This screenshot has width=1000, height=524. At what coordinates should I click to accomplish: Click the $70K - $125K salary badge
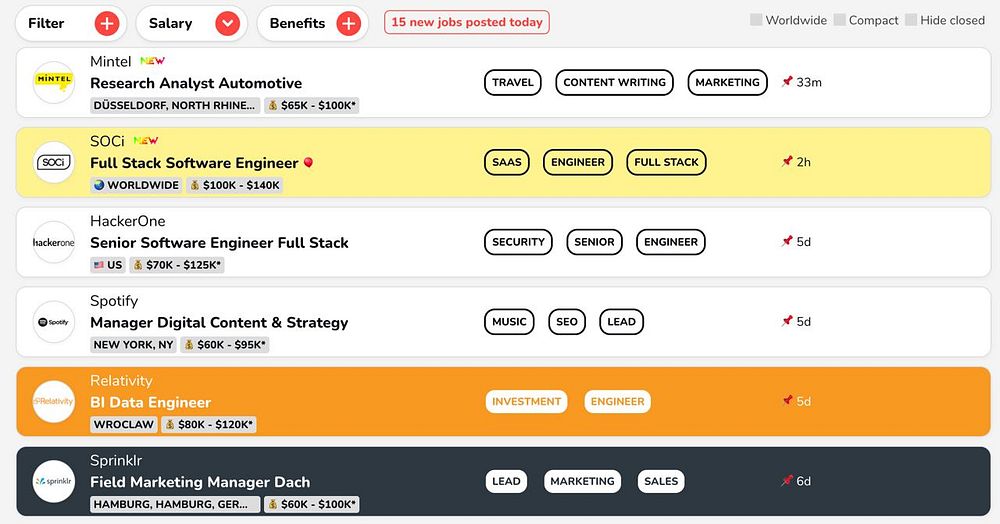177,265
